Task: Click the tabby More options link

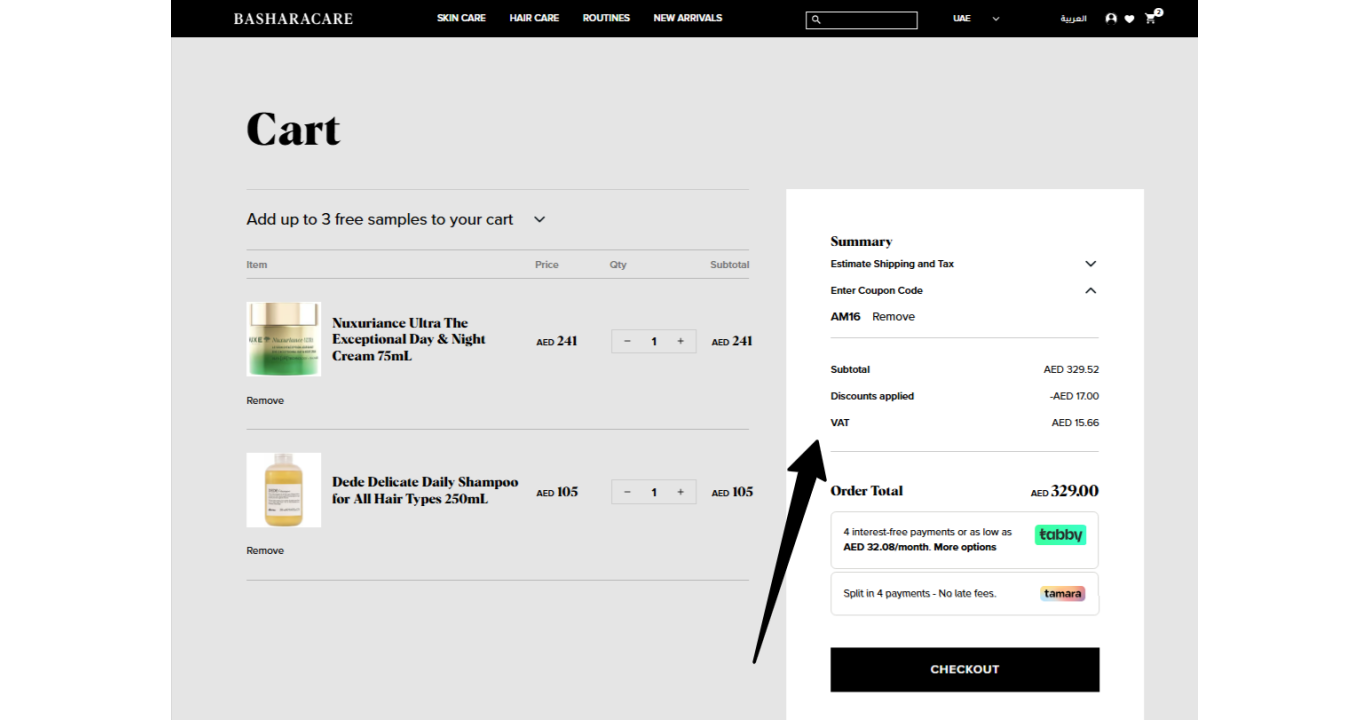Action: [x=965, y=547]
